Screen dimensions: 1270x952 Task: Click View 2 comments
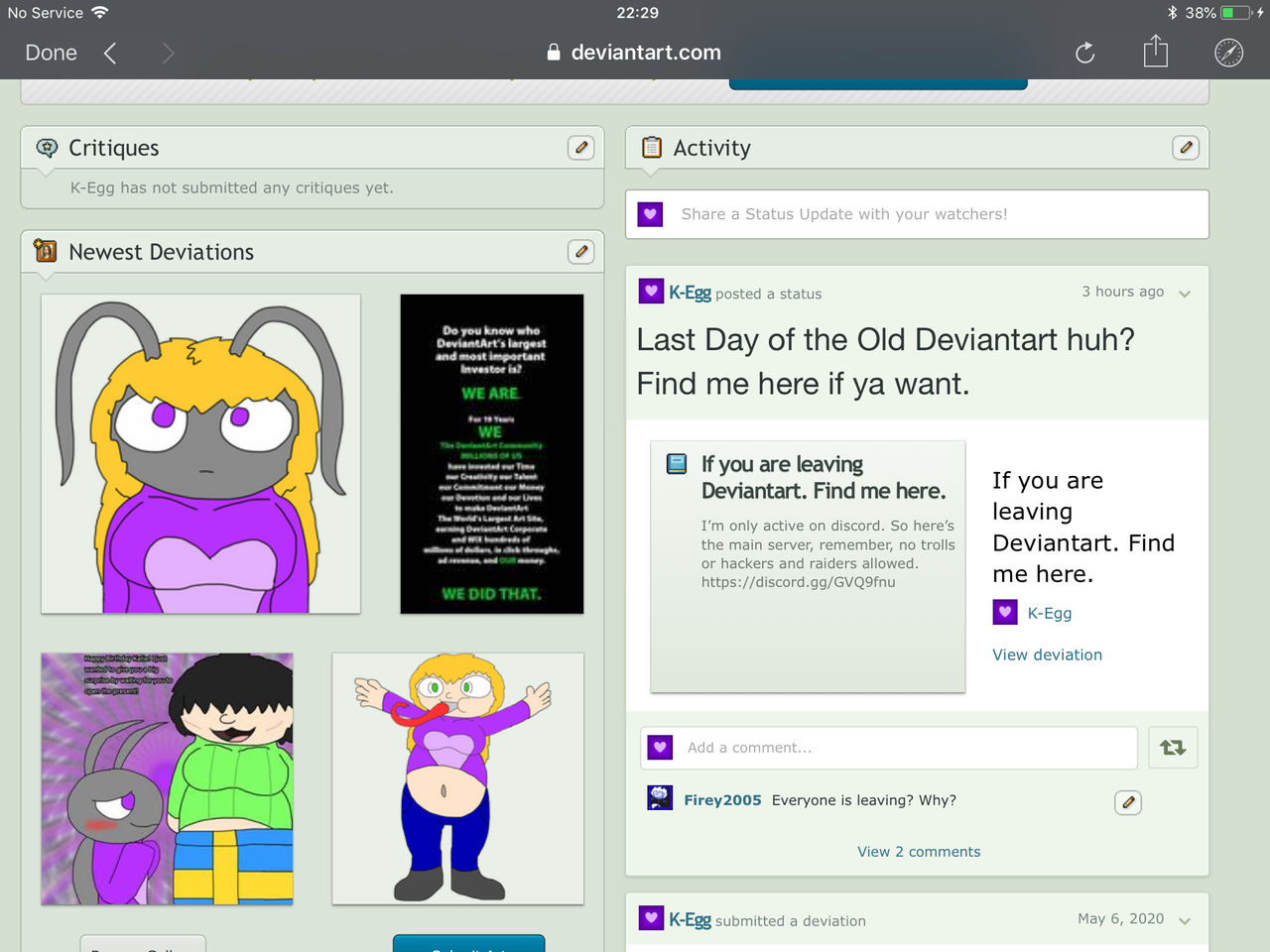click(x=919, y=852)
